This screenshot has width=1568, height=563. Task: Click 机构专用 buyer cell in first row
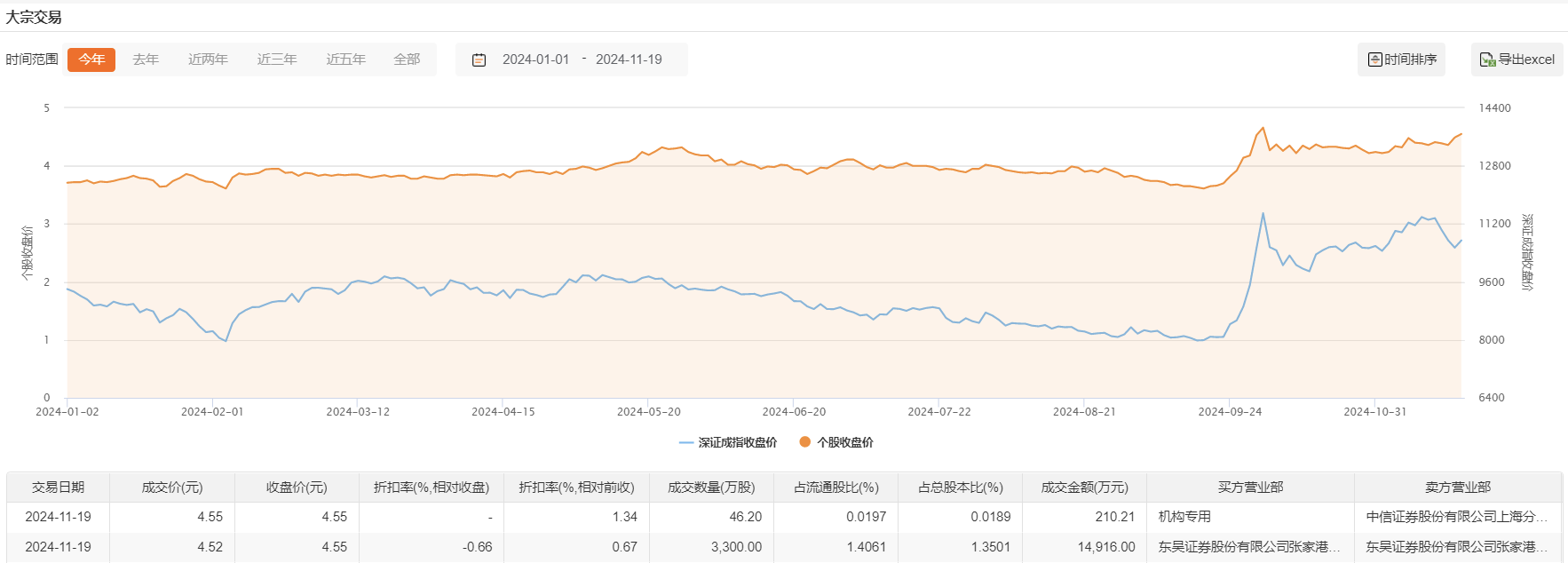(1184, 517)
